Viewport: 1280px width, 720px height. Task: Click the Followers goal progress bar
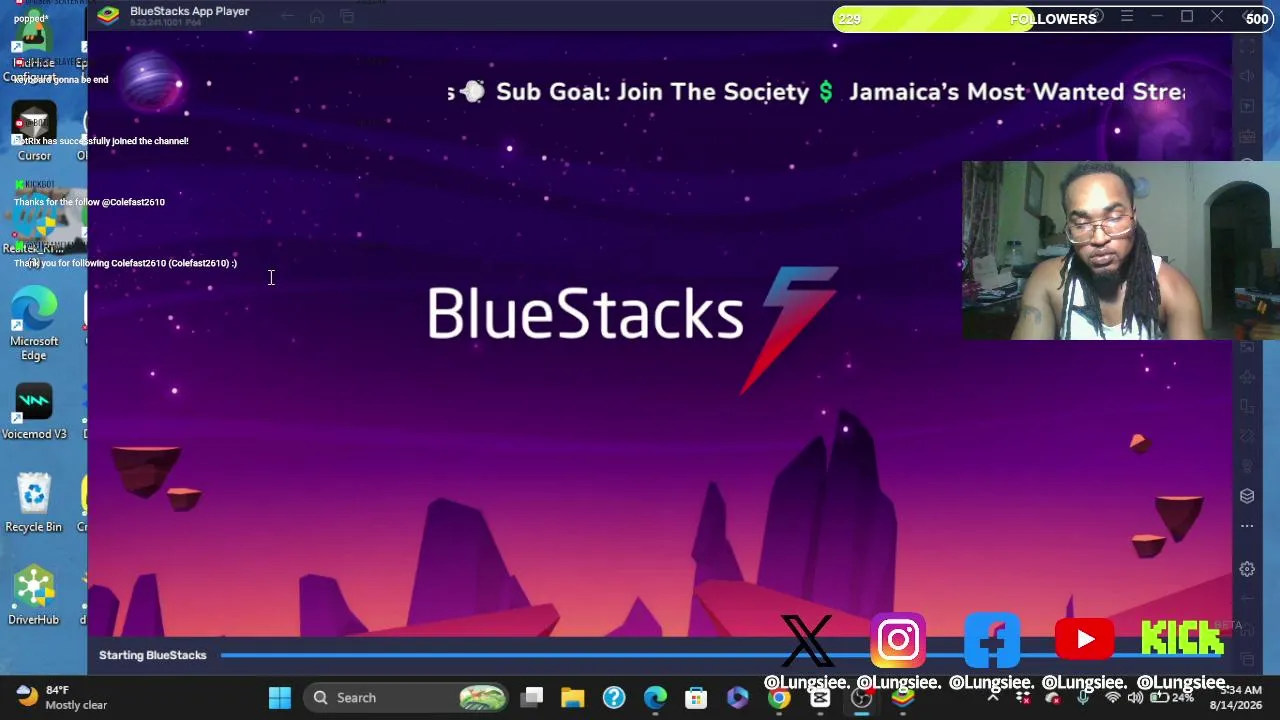click(x=1053, y=19)
